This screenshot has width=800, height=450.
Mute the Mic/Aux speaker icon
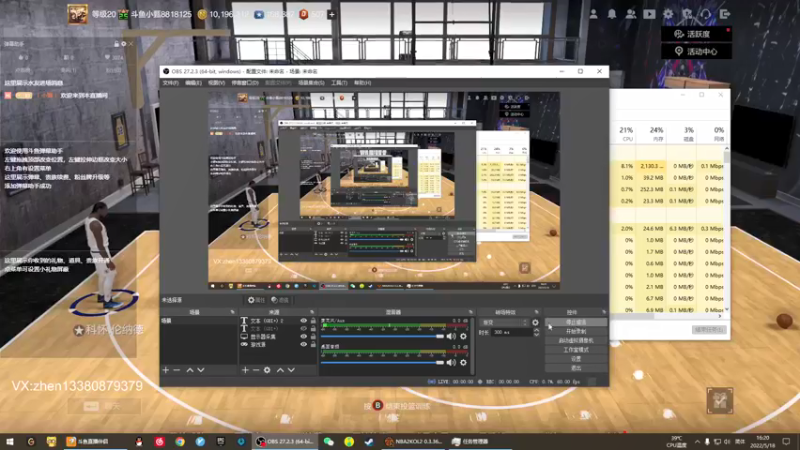pos(451,336)
